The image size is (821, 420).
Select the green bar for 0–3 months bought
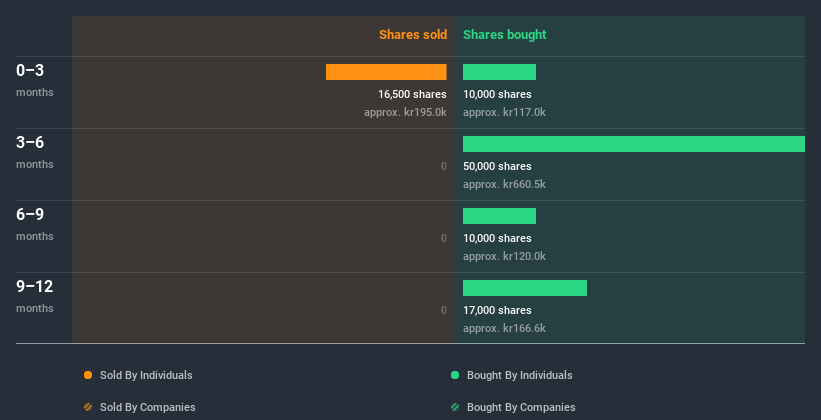500,72
